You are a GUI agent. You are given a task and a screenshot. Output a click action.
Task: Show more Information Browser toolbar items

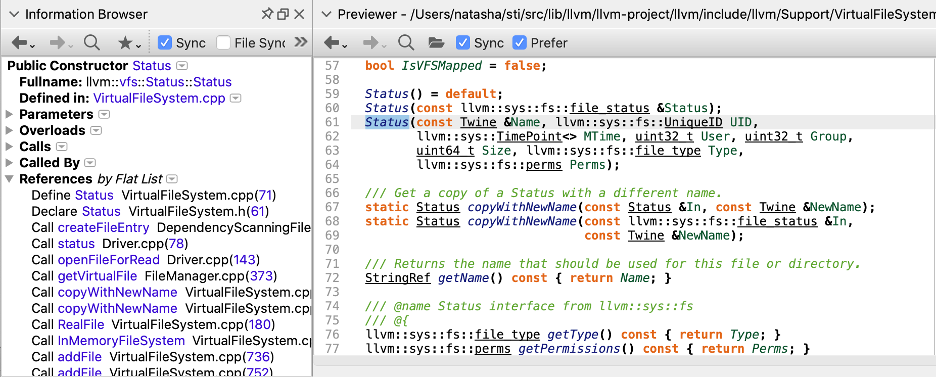click(302, 42)
